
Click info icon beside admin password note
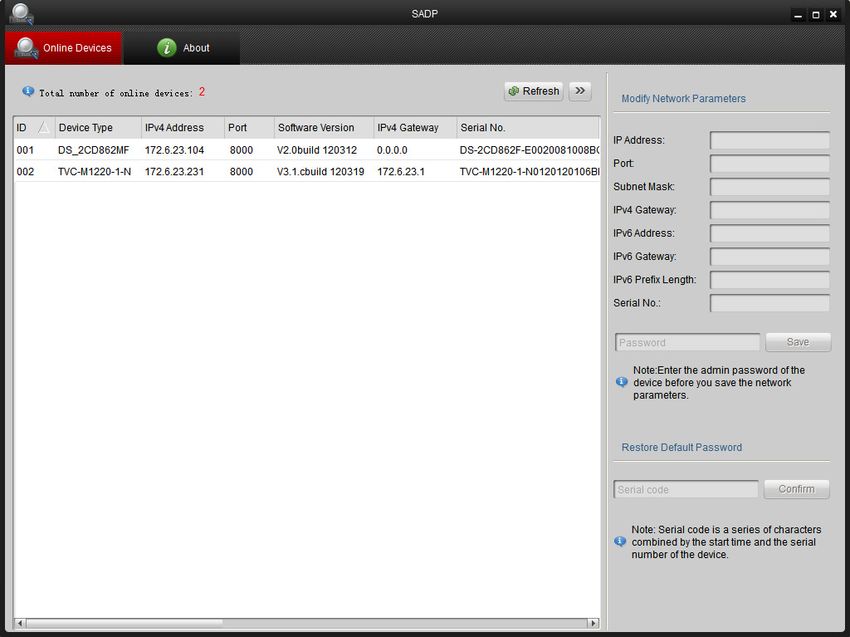point(622,382)
